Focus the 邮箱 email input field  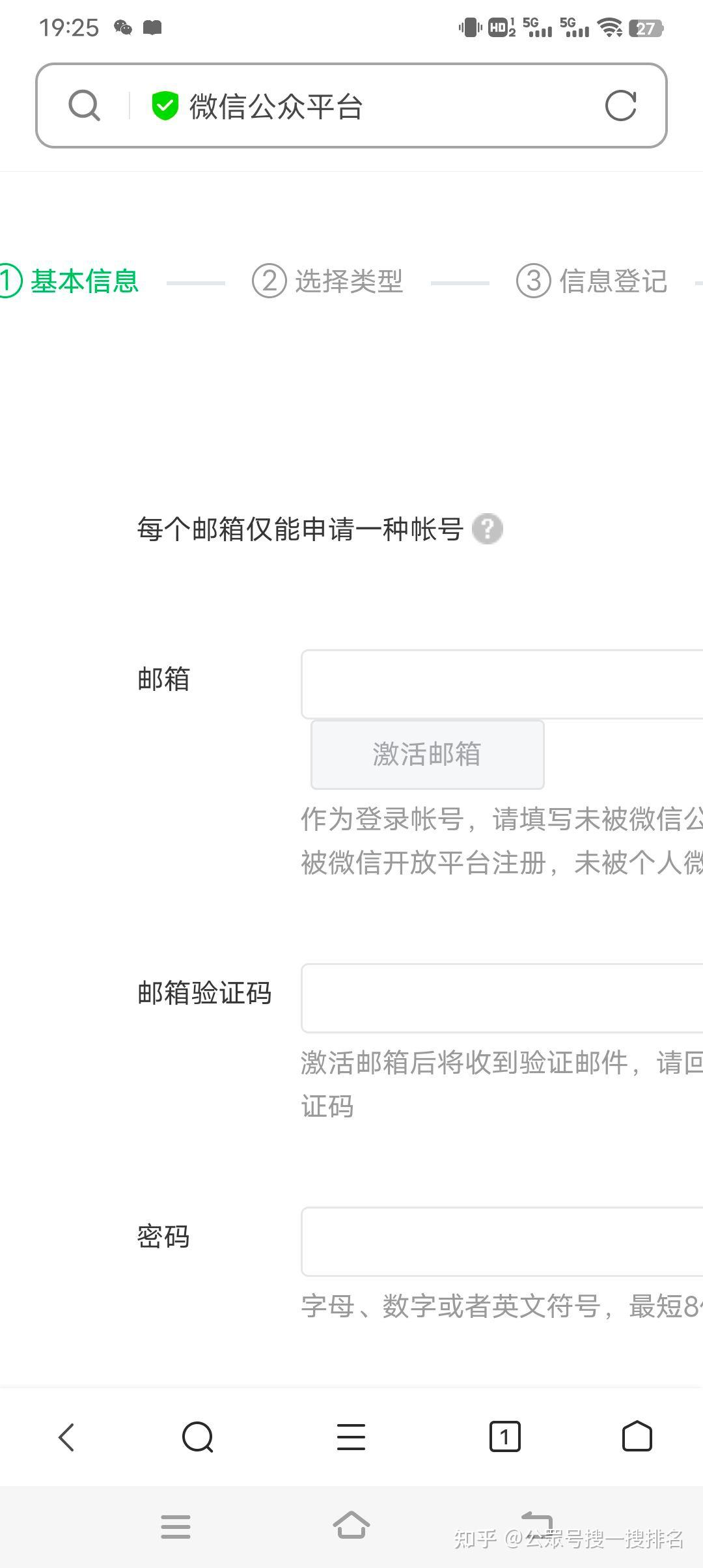coord(501,684)
